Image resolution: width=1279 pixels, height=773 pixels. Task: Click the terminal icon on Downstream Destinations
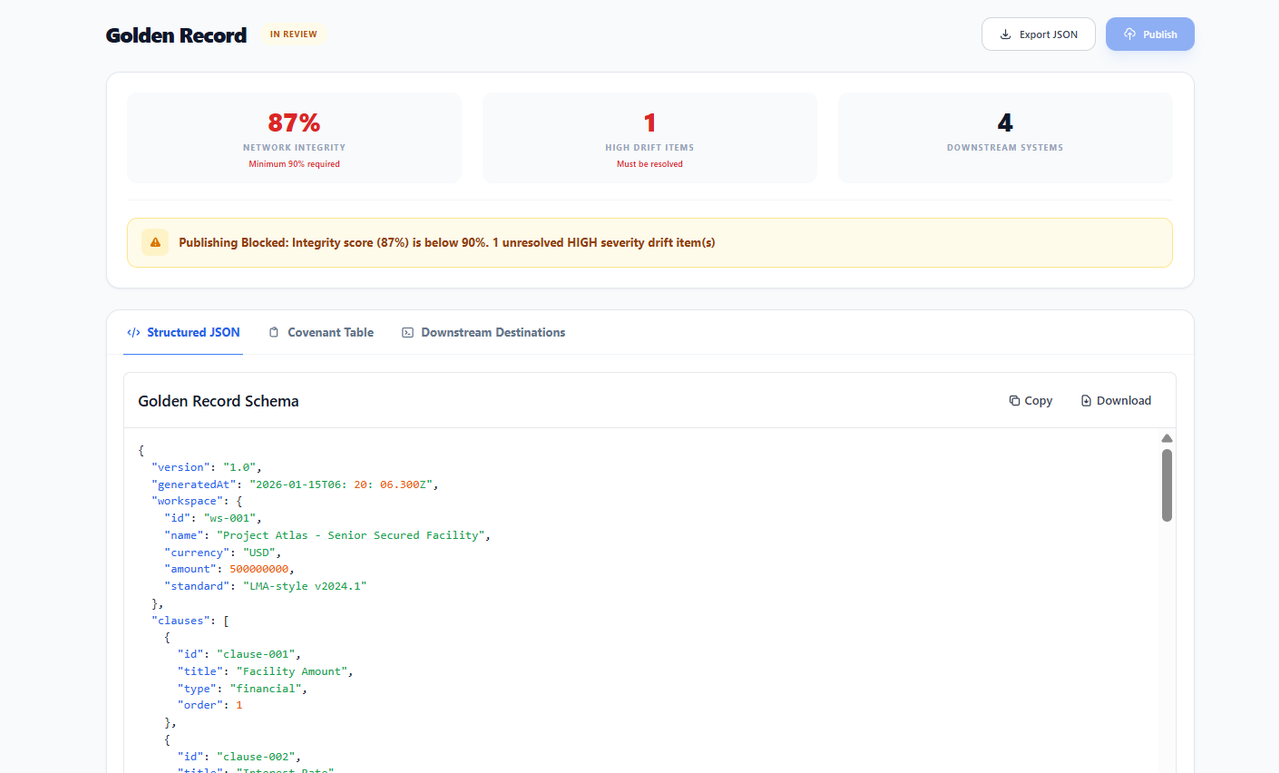pyautogui.click(x=407, y=332)
